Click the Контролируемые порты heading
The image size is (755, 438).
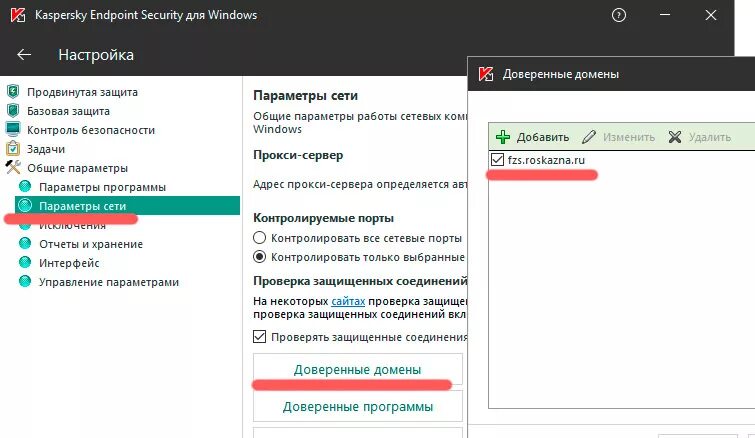(x=324, y=218)
